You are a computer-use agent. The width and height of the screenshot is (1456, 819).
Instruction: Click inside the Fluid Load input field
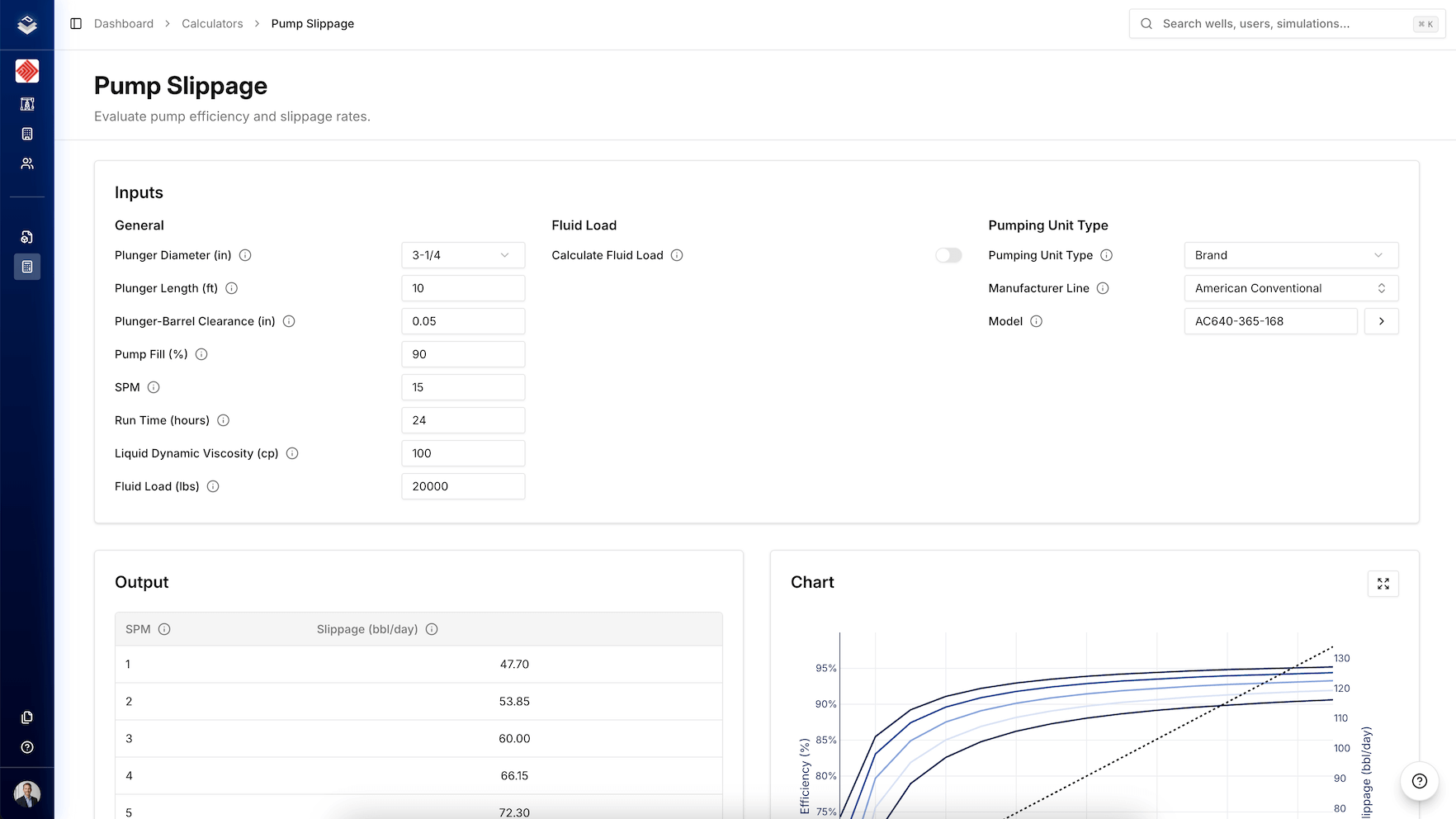(462, 486)
